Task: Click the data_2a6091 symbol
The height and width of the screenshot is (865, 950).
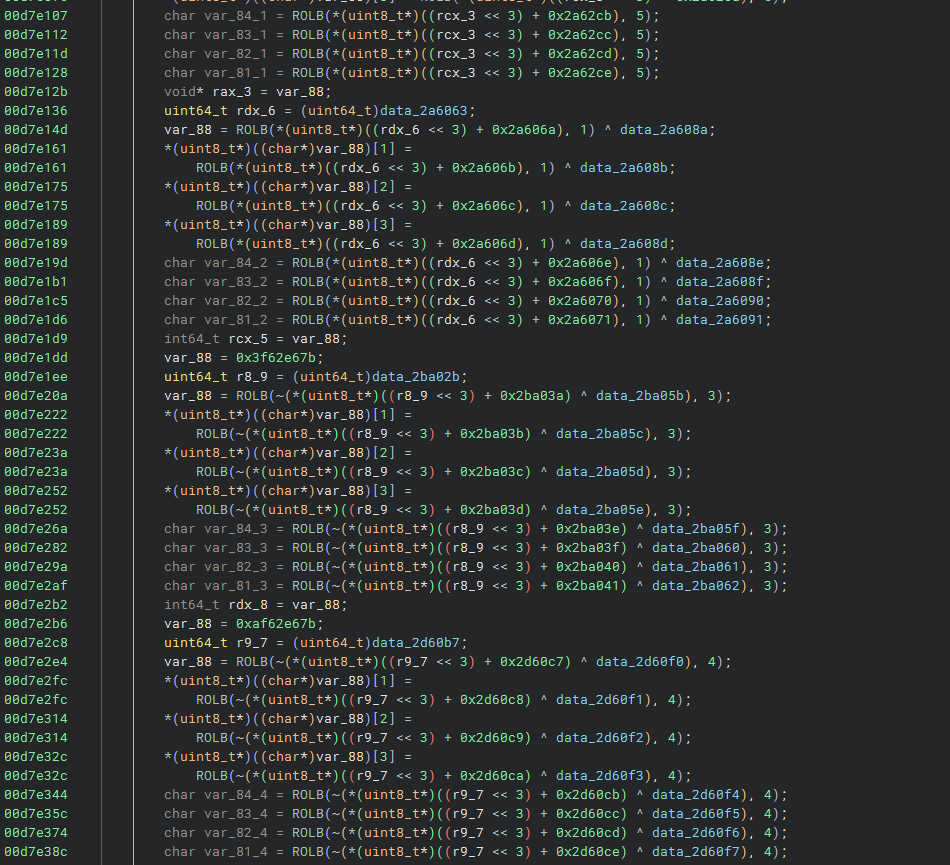Action: pyautogui.click(x=720, y=320)
